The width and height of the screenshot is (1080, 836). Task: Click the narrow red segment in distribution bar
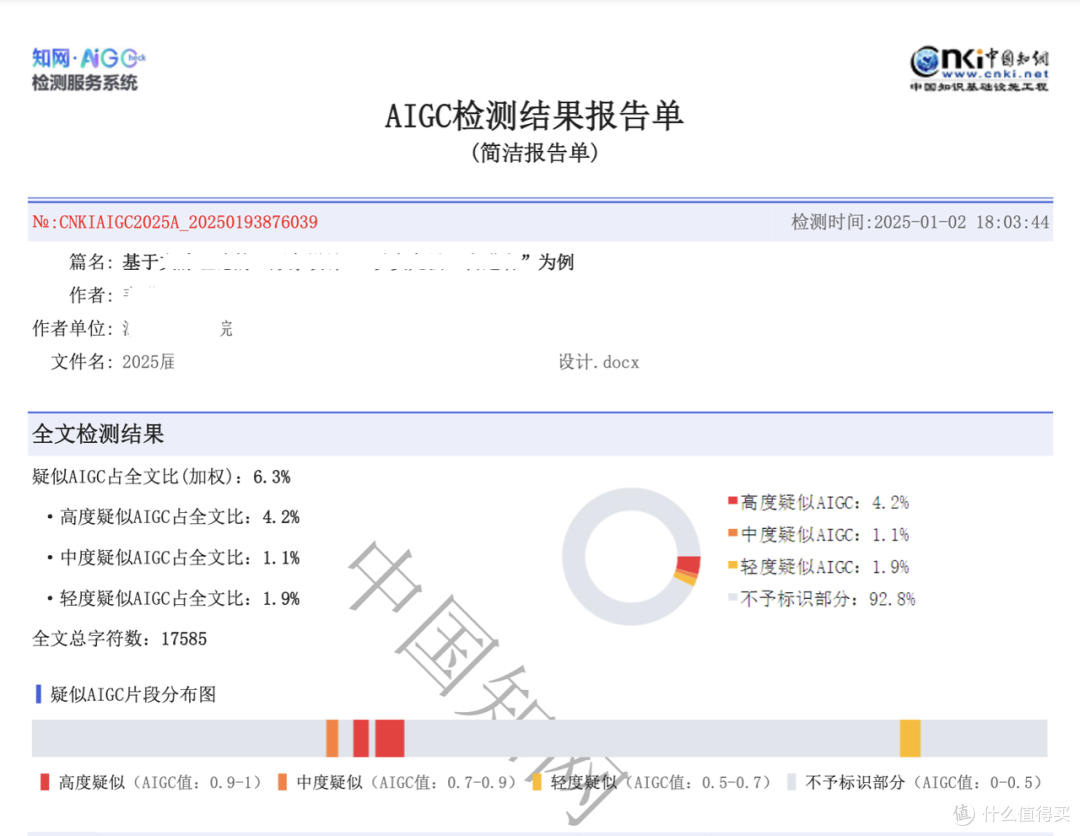[361, 738]
